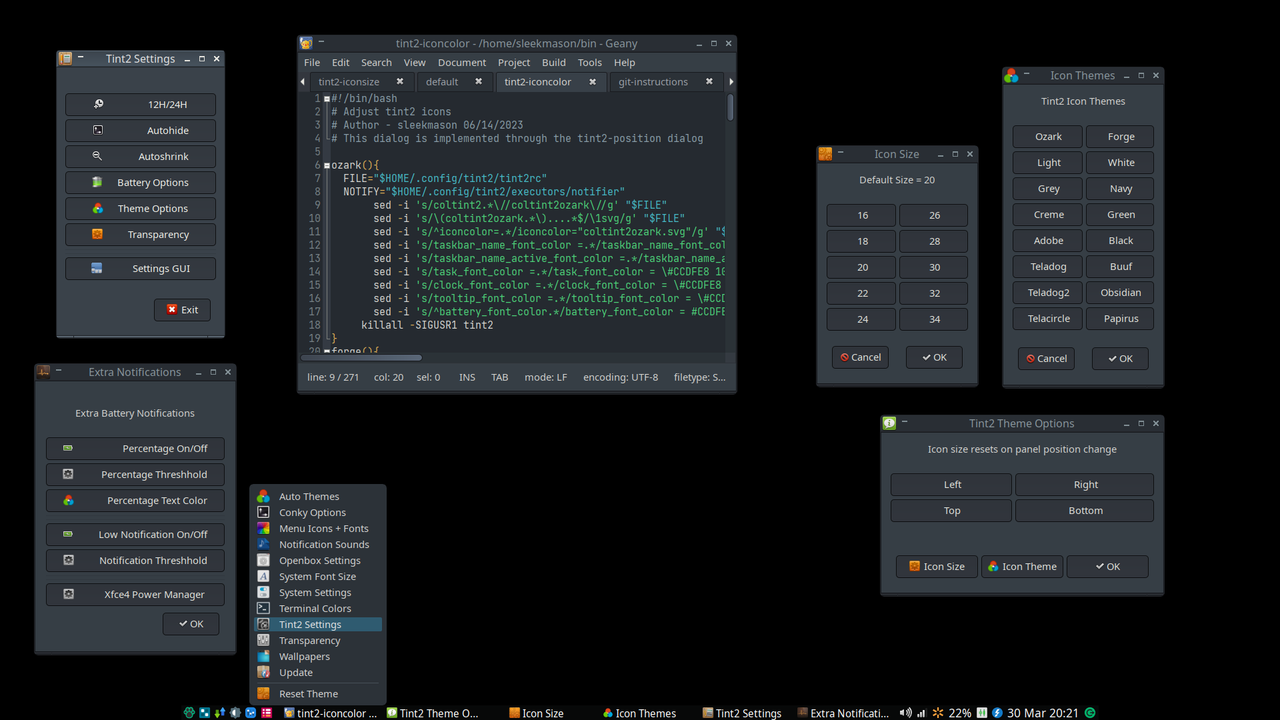
Task: Toggle Low Notification On/Off
Action: click(135, 535)
